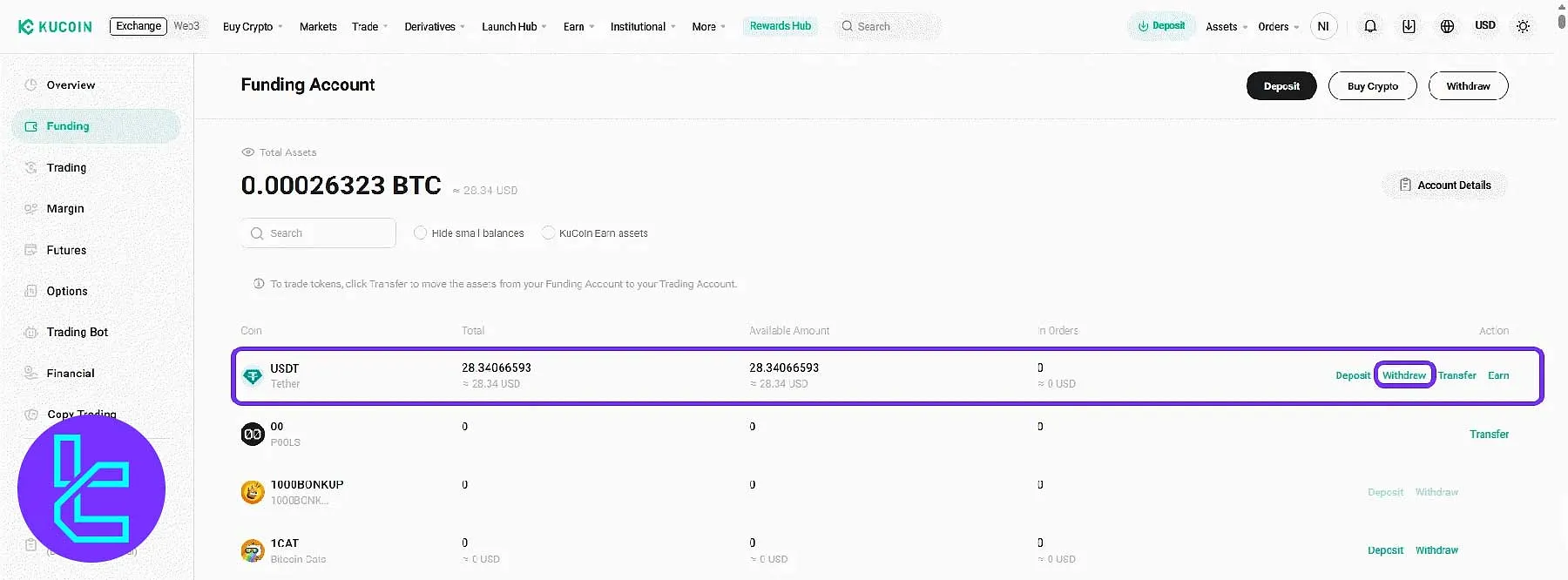Image resolution: width=1568 pixels, height=580 pixels.
Task: Click Withdraw link in USDT row
Action: [x=1404, y=375]
